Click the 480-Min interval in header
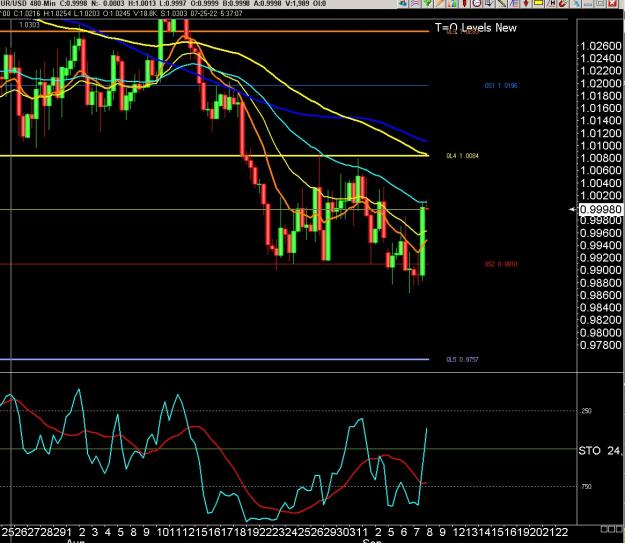 (41, 4)
